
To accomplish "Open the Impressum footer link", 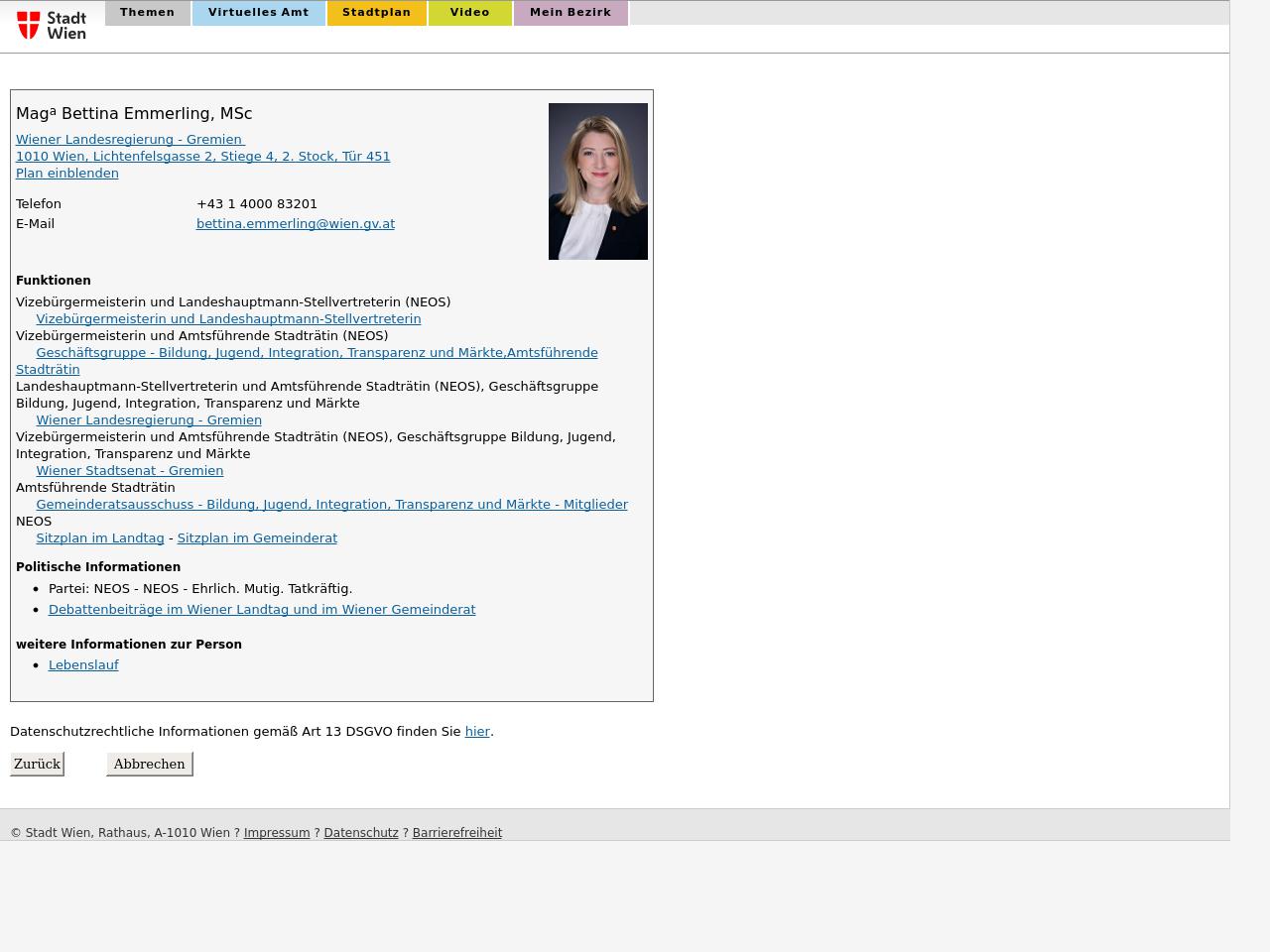I will tap(276, 833).
